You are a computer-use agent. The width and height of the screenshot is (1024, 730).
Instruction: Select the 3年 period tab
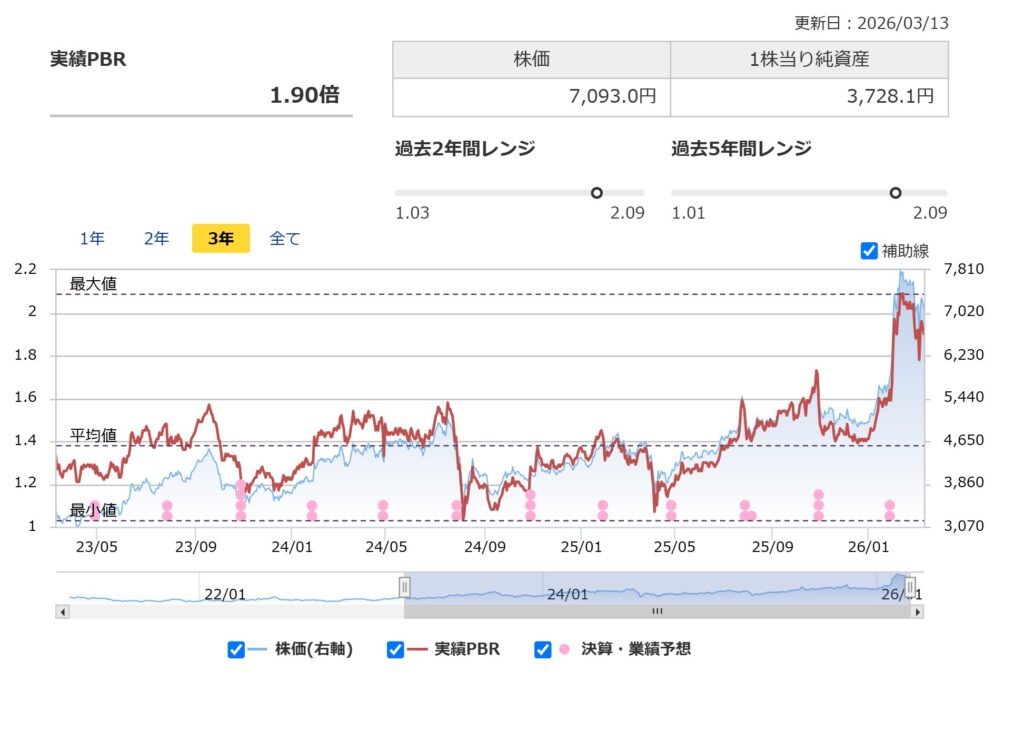click(220, 239)
